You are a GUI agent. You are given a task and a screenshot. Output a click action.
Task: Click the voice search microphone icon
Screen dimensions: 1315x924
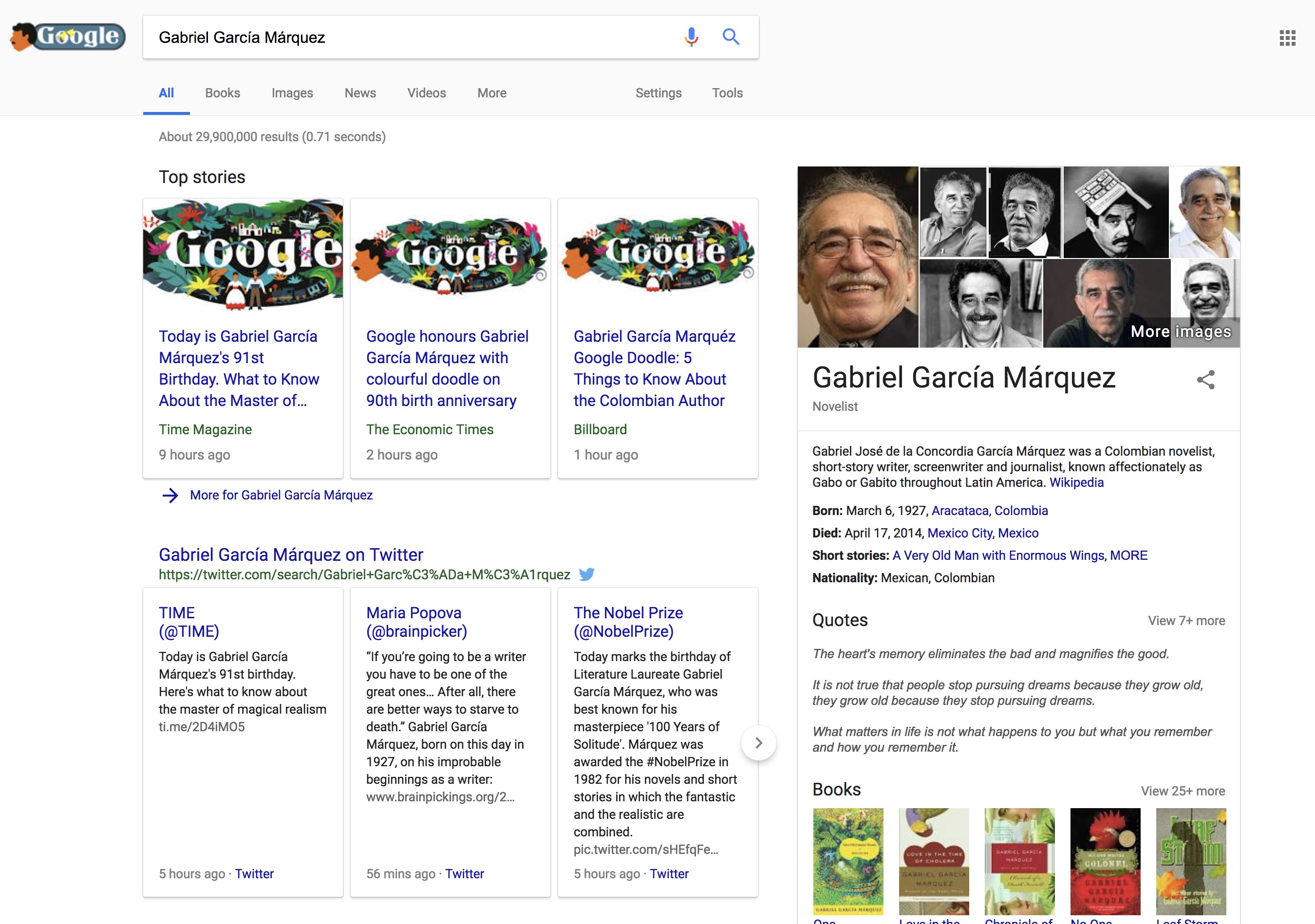[x=691, y=37]
